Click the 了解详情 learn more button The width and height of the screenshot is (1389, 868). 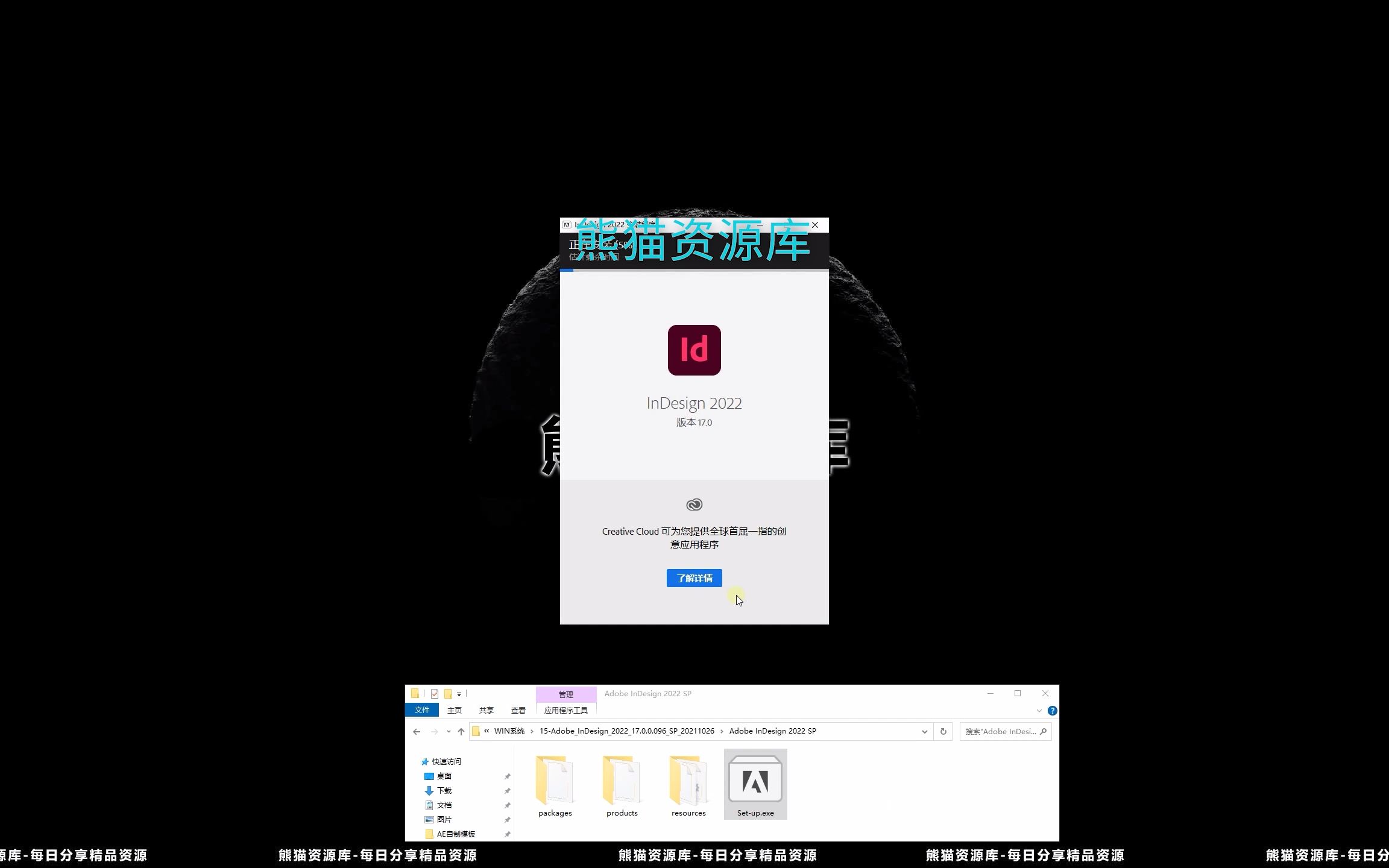pos(694,577)
